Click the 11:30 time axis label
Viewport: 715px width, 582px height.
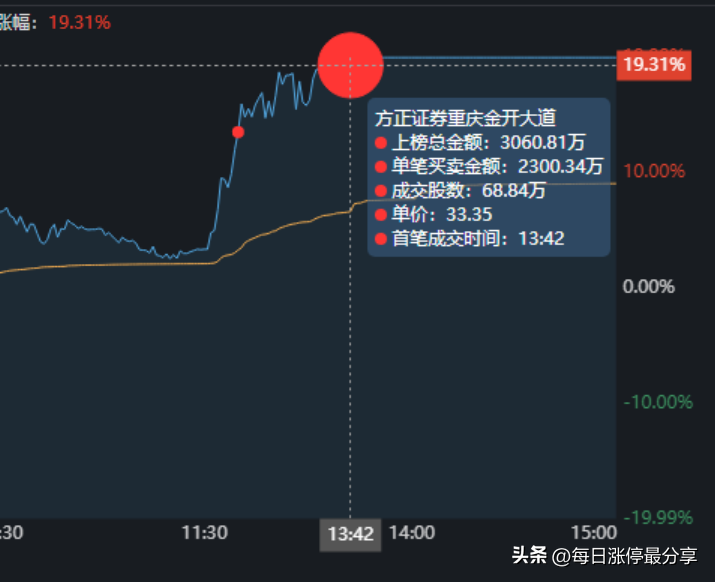tap(204, 533)
